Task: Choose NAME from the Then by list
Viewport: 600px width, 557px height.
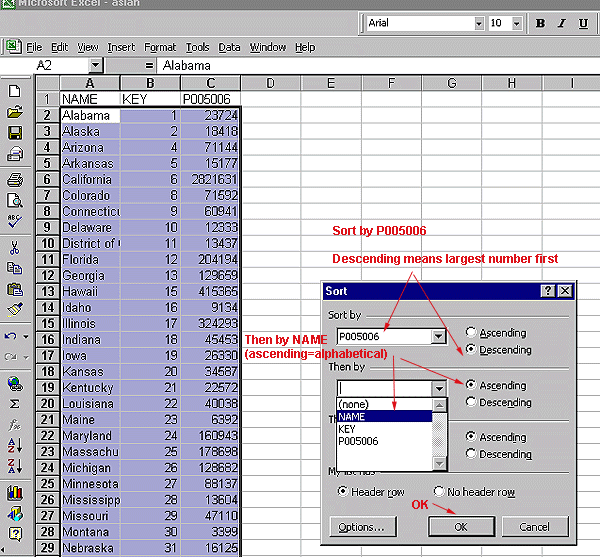Action: pos(384,417)
